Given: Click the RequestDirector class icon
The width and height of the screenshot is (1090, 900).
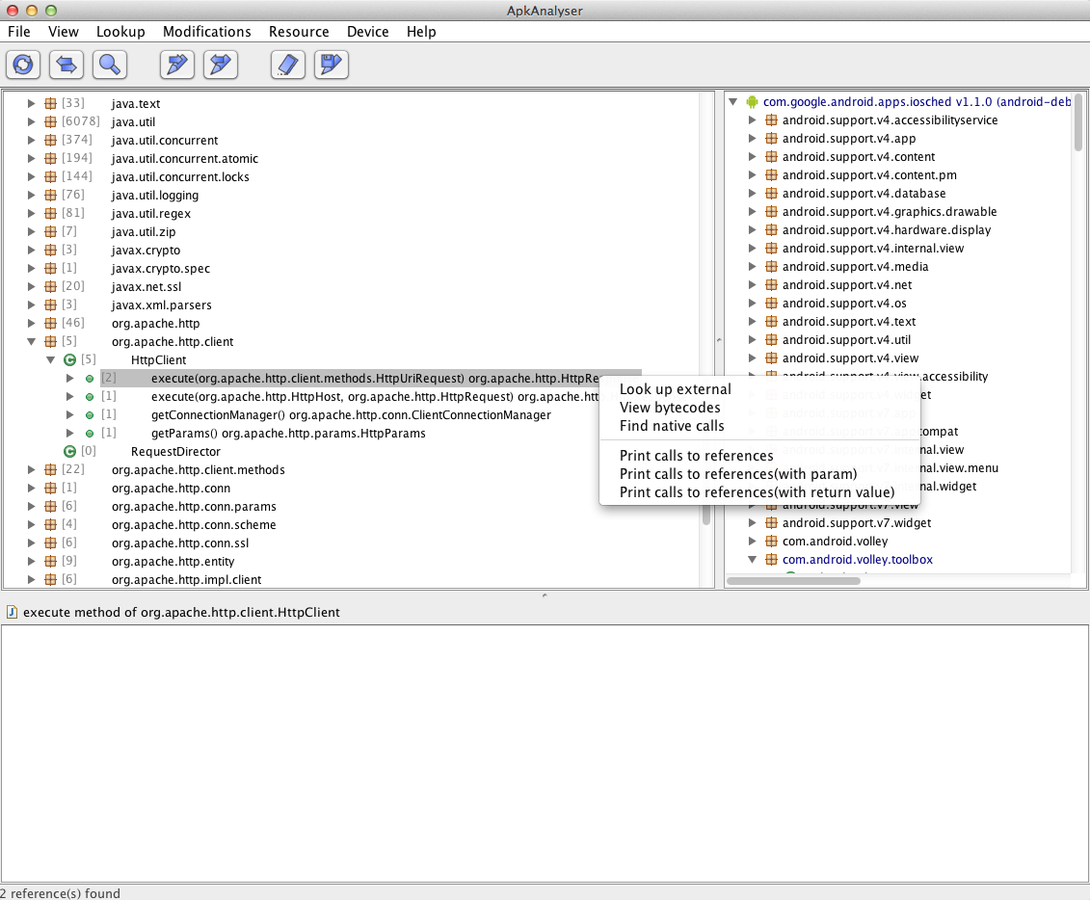Looking at the screenshot, I should 70,452.
